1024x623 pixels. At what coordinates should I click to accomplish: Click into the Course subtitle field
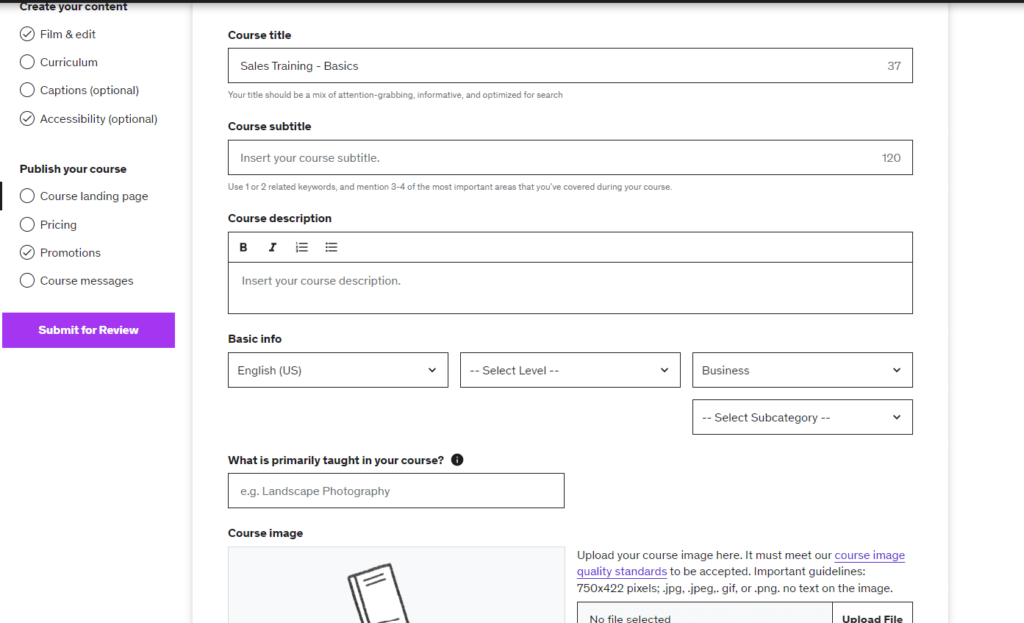pyautogui.click(x=570, y=157)
